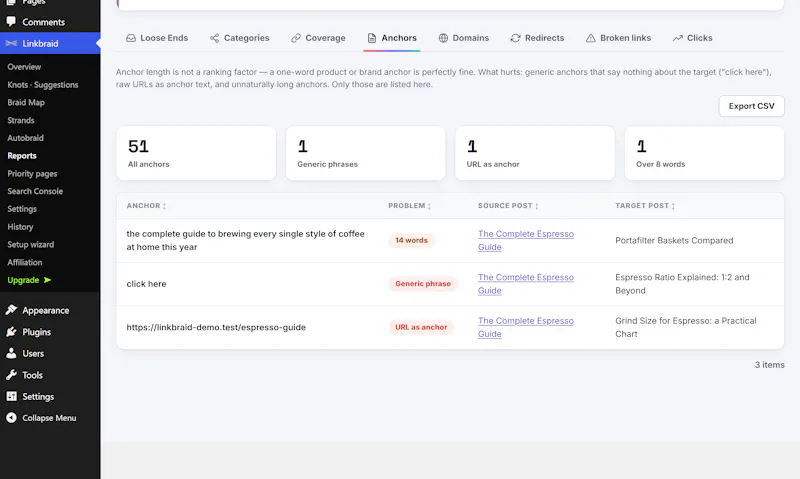The height and width of the screenshot is (479, 800).
Task: Click the Categories share-node icon
Action: (x=214, y=38)
